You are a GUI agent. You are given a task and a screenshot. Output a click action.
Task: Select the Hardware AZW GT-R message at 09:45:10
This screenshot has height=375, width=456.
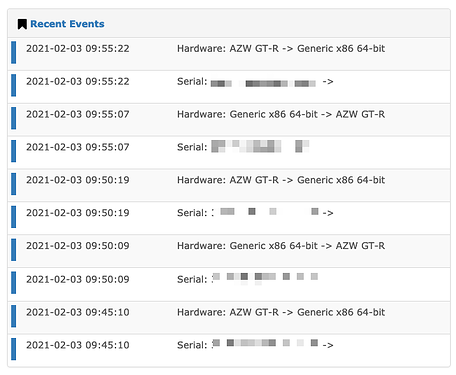281,312
